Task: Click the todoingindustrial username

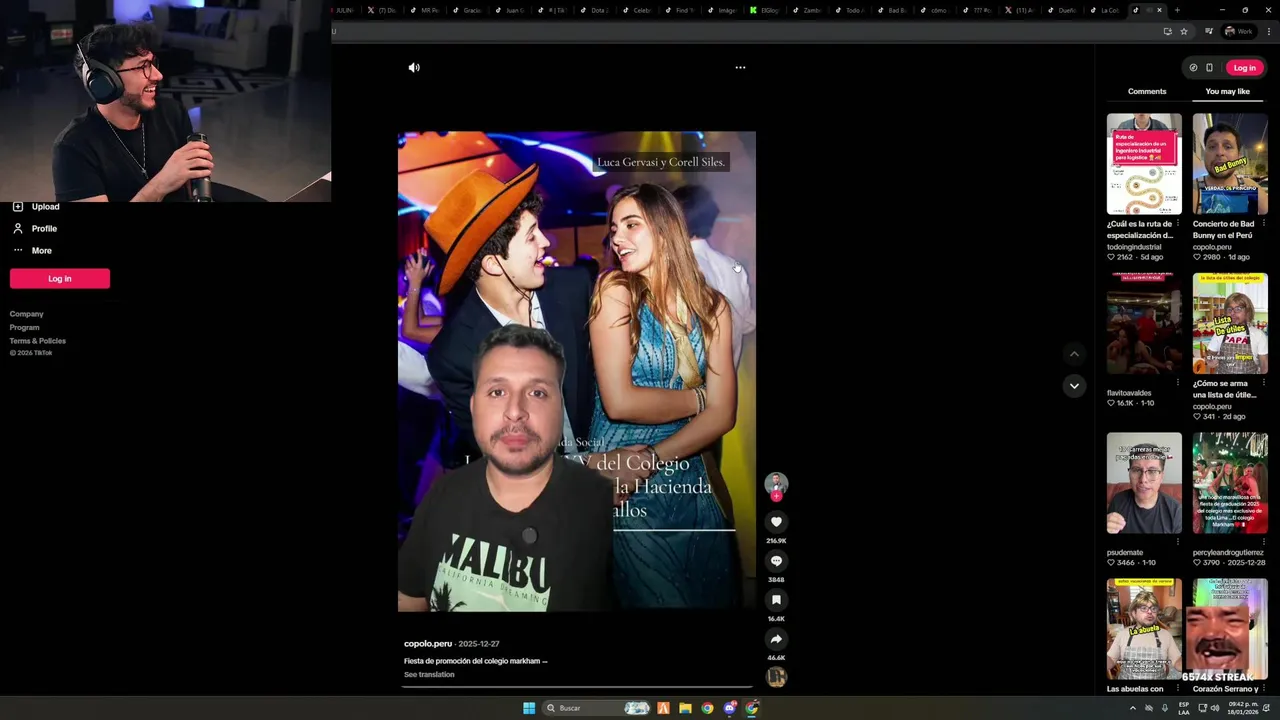Action: [1134, 247]
